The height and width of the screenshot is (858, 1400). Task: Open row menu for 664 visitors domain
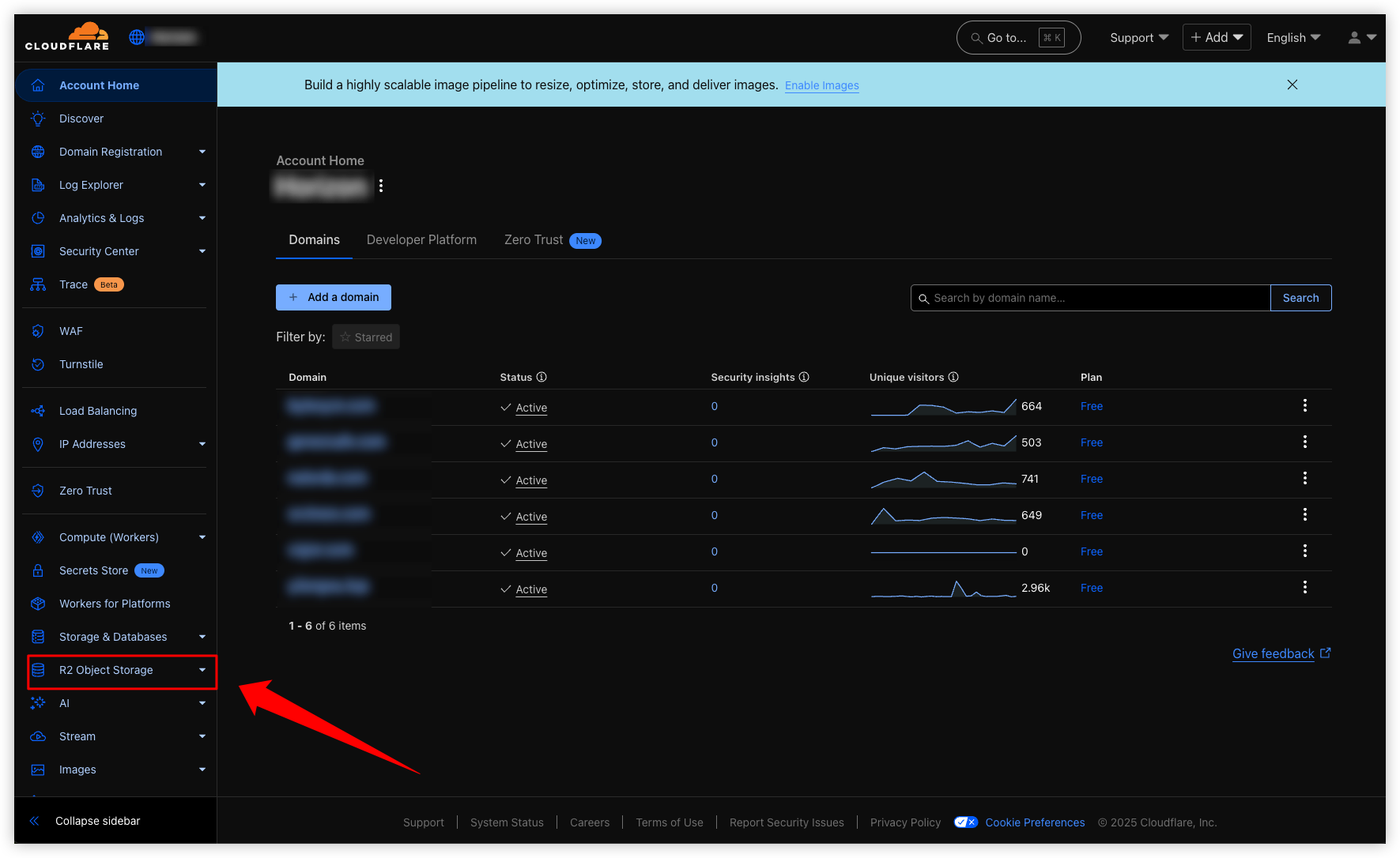coord(1305,405)
